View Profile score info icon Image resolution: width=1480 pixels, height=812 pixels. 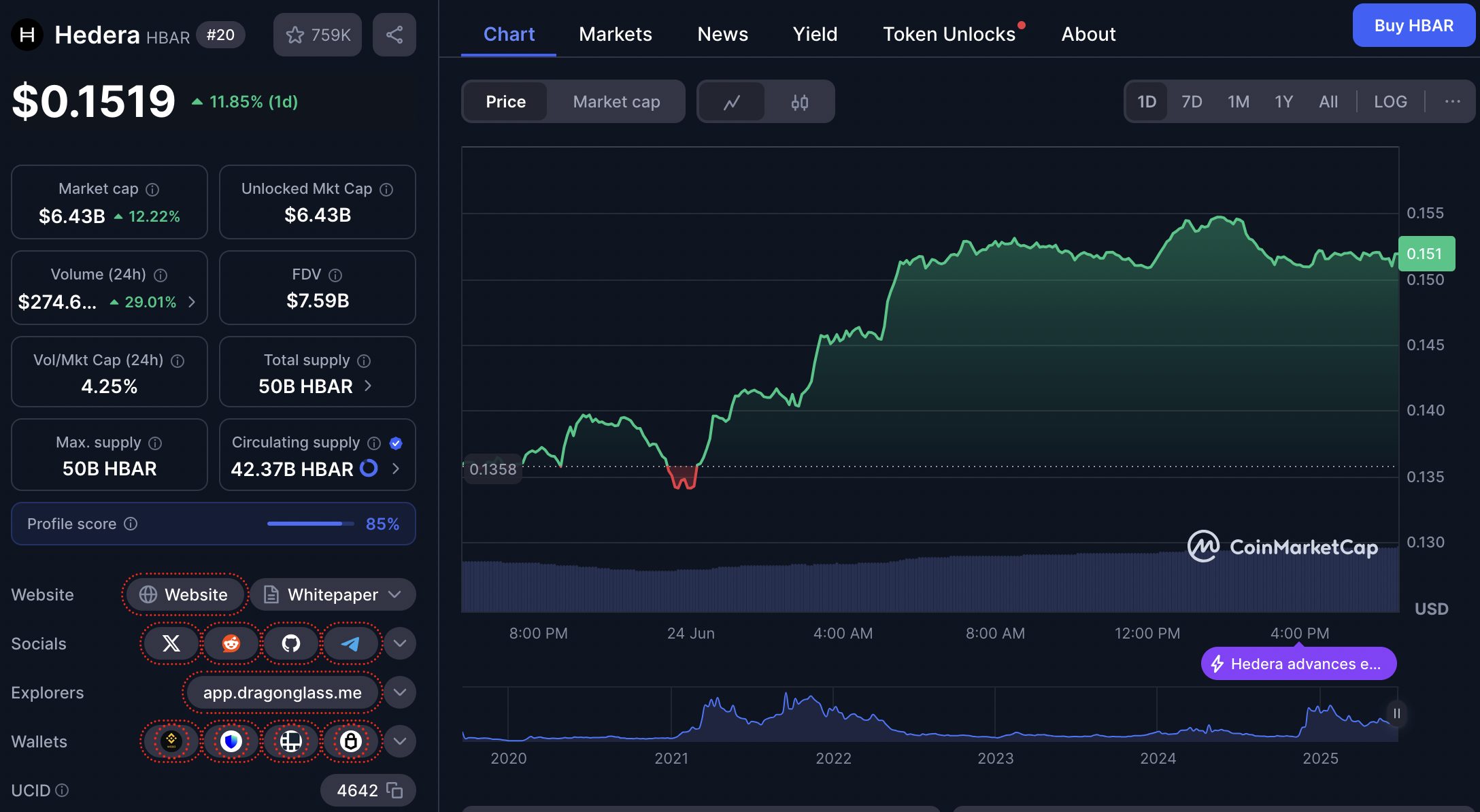(x=131, y=524)
